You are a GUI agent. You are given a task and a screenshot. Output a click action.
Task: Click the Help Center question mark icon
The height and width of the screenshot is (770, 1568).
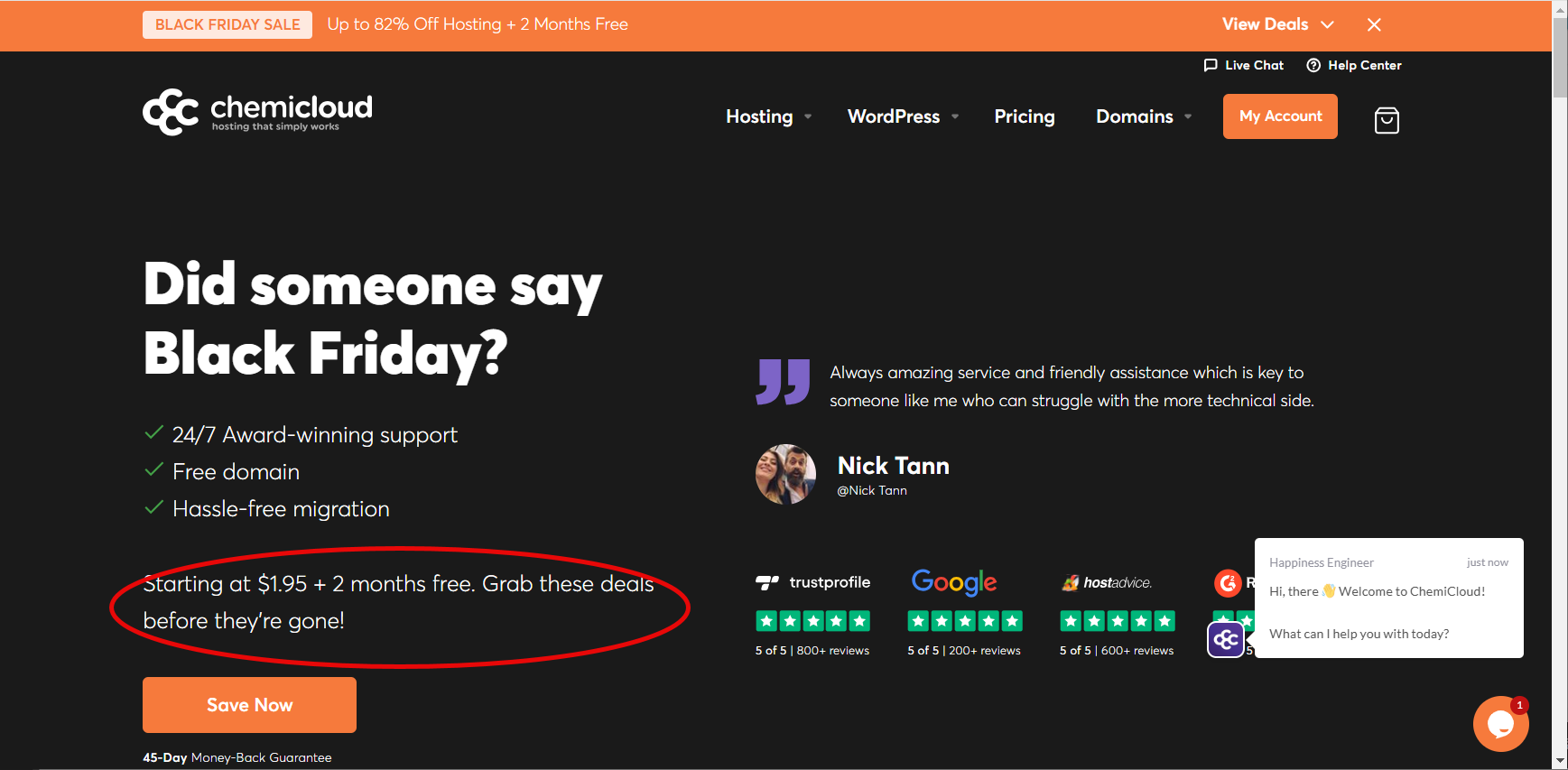pos(1313,65)
